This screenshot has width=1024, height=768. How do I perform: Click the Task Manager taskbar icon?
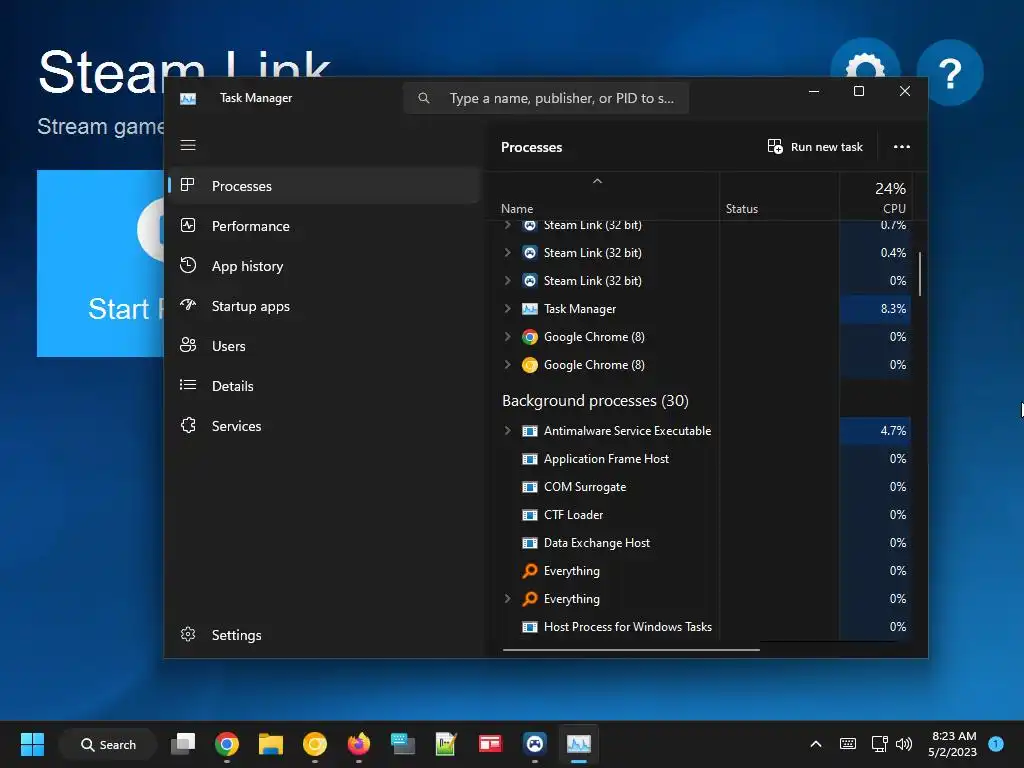click(579, 744)
